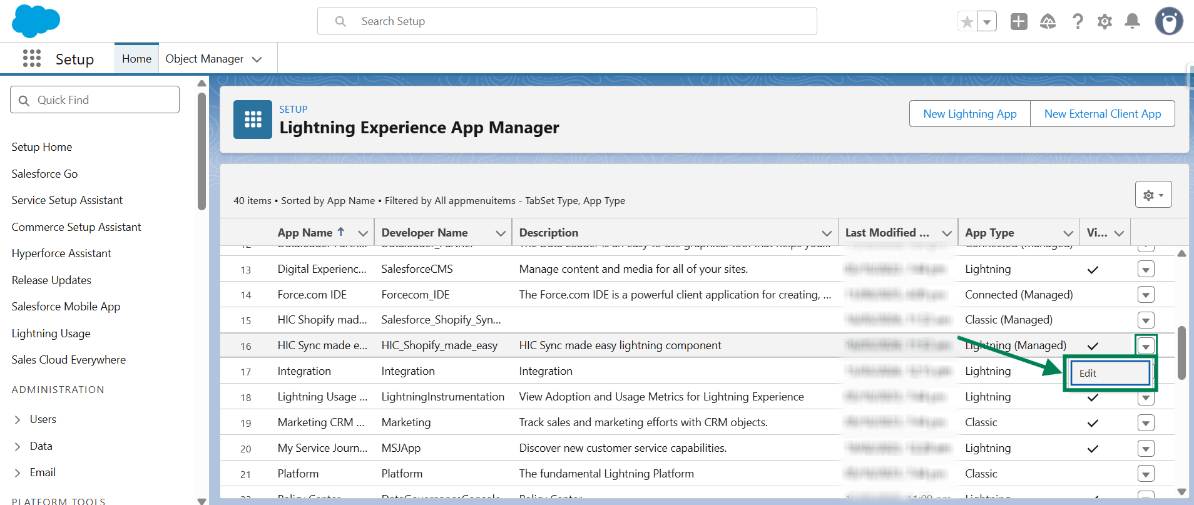Click the global actions plus icon
Viewport: 1194px width, 505px height.
1019,22
